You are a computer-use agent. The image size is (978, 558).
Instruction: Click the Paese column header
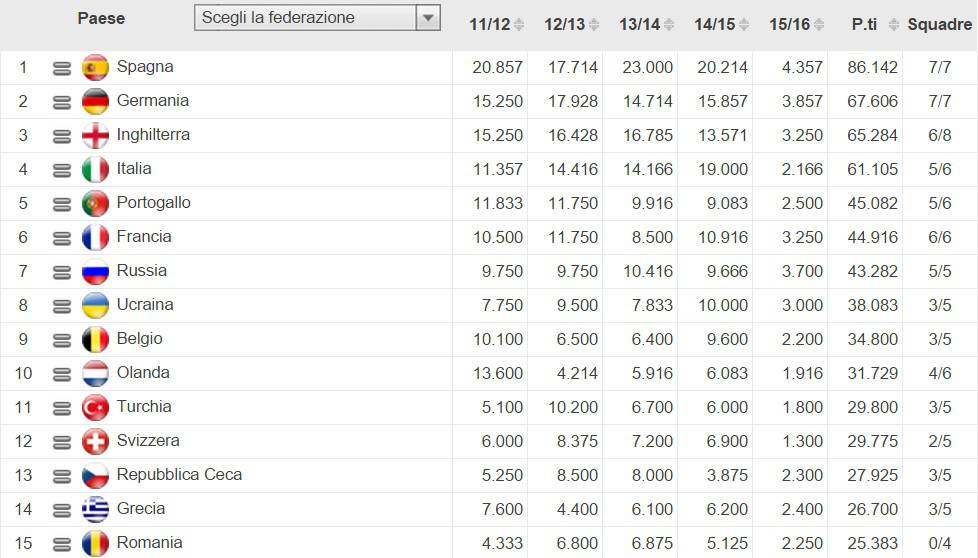click(101, 18)
